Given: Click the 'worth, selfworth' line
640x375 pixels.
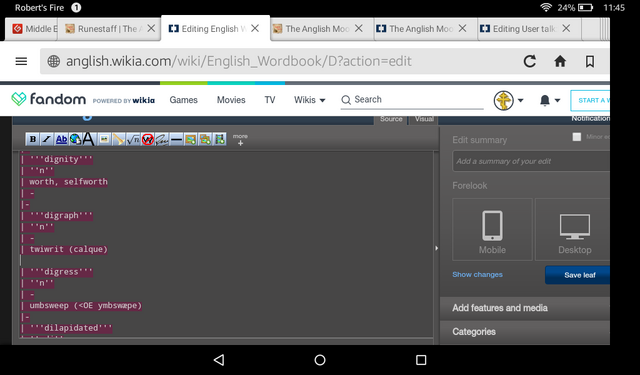Looking at the screenshot, I should [x=68, y=182].
